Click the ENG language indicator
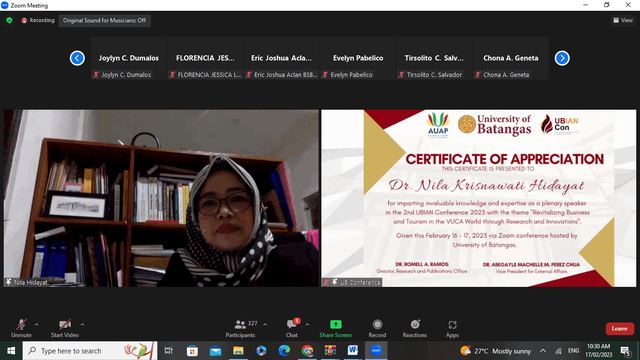The image size is (640, 360). click(x=573, y=351)
